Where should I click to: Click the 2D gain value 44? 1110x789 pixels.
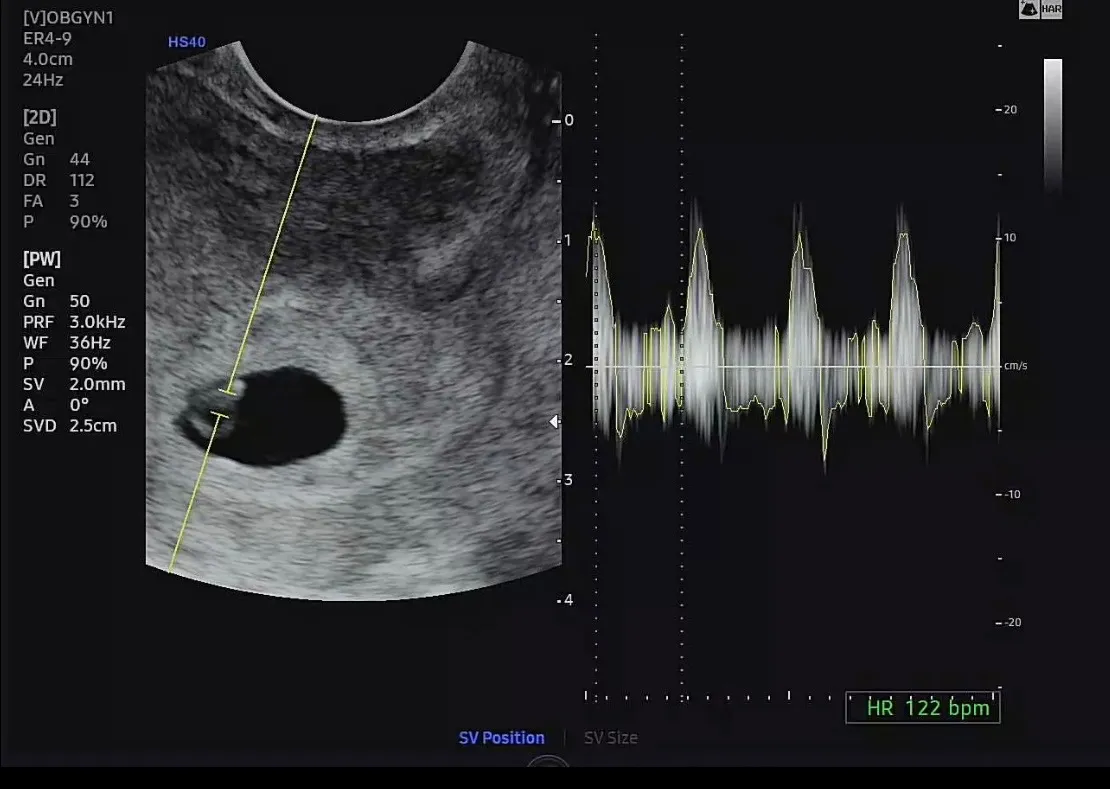click(79, 159)
